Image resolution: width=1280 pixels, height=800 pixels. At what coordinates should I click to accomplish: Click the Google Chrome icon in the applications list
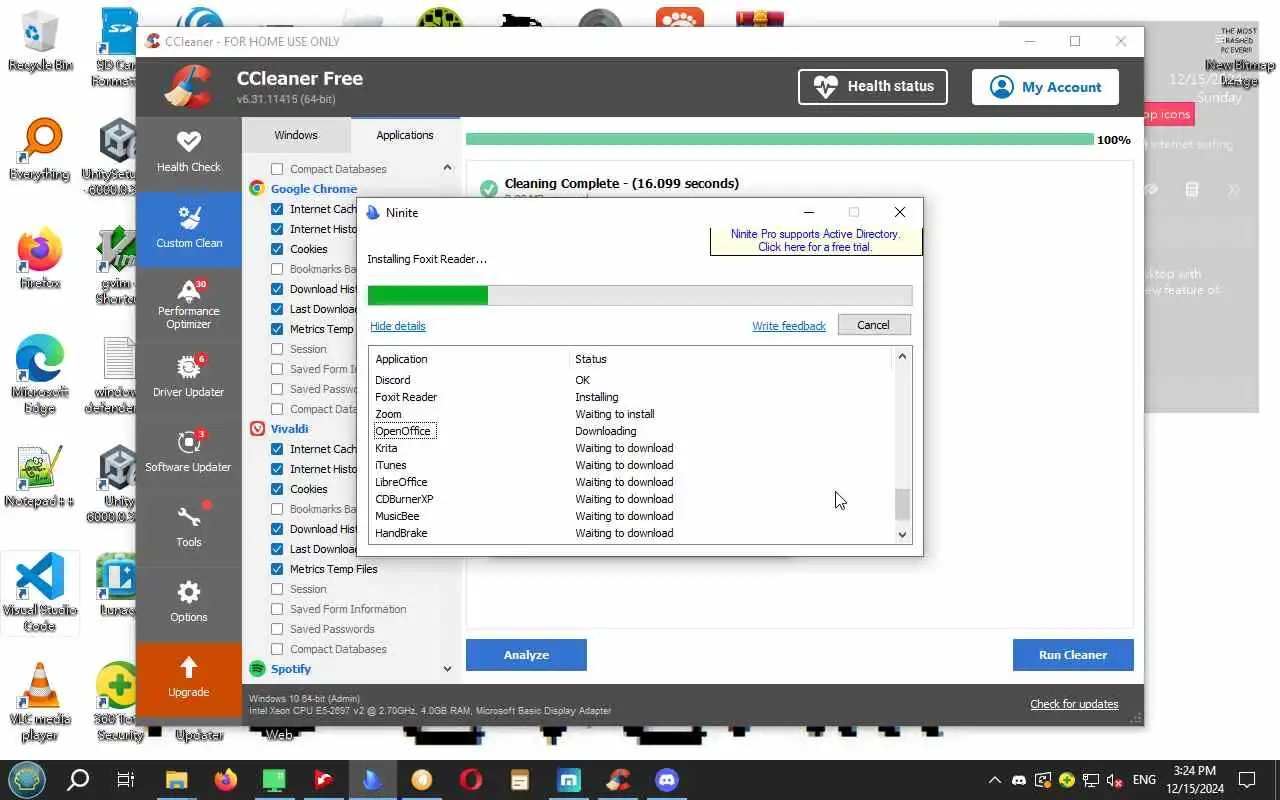pyautogui.click(x=257, y=188)
